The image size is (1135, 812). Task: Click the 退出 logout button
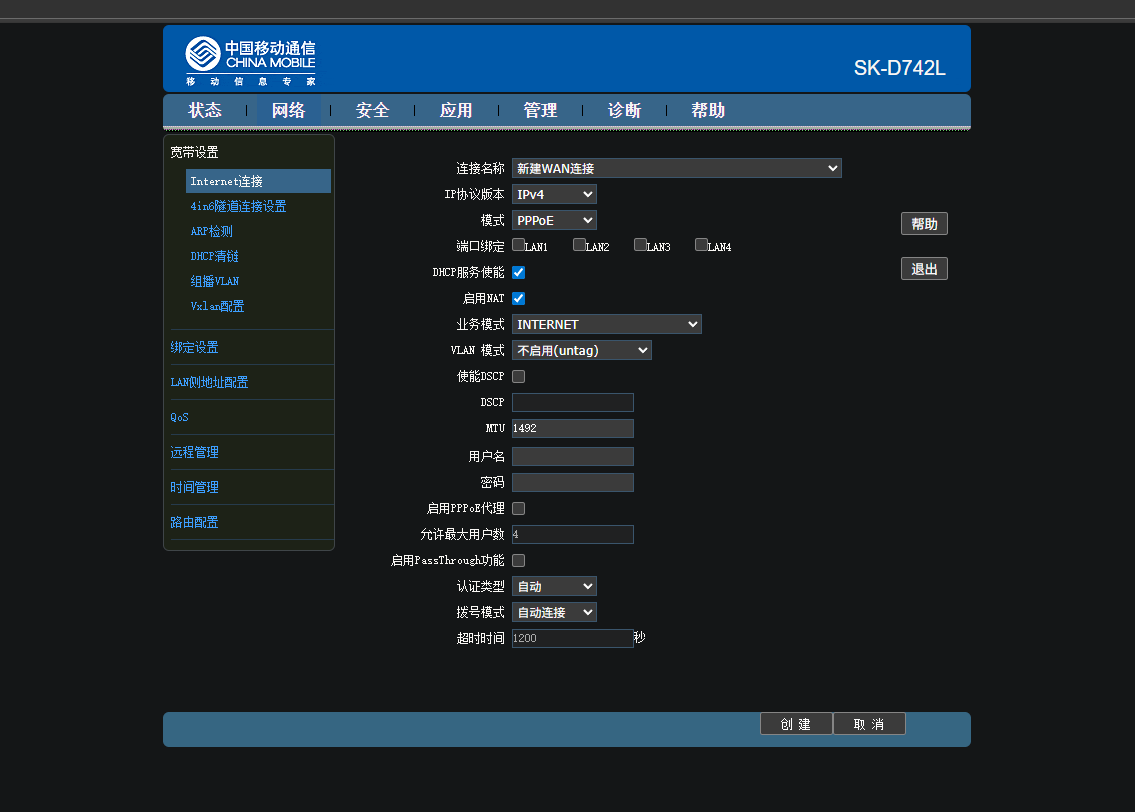pyautogui.click(x=924, y=269)
